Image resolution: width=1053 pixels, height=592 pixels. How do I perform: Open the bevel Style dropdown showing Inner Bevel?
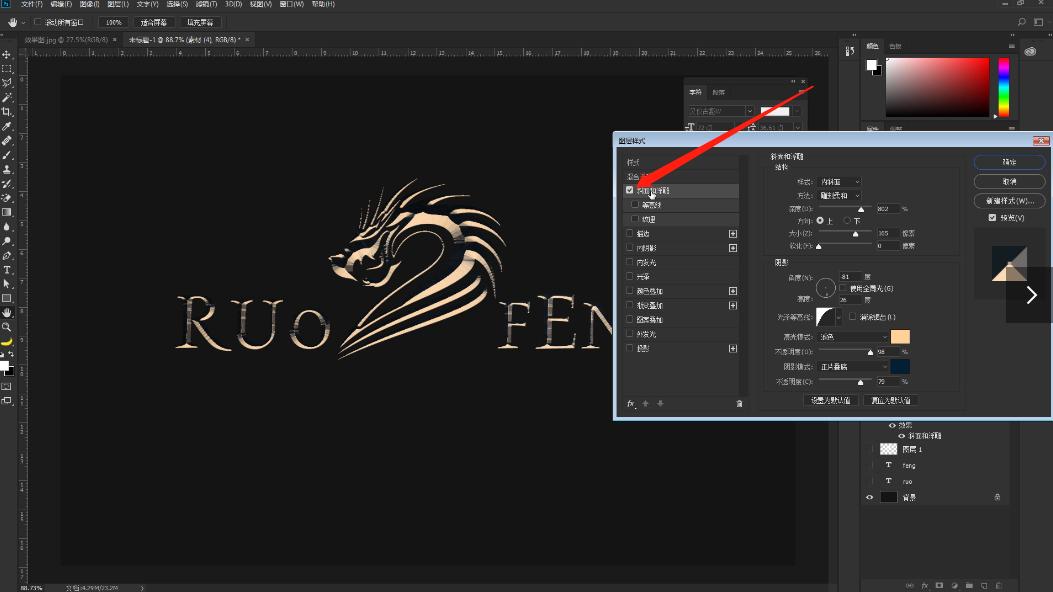(x=840, y=182)
